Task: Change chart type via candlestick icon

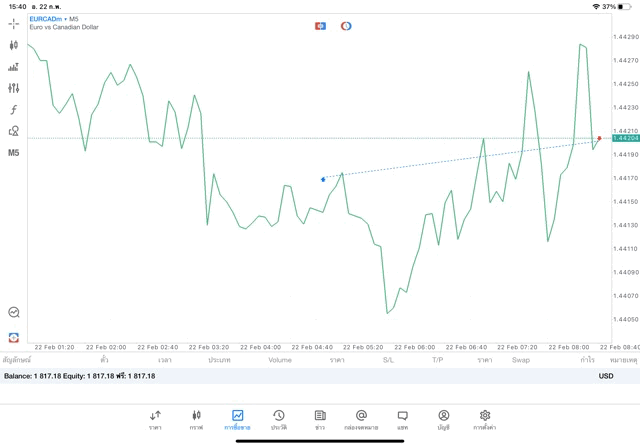Action: click(x=14, y=45)
